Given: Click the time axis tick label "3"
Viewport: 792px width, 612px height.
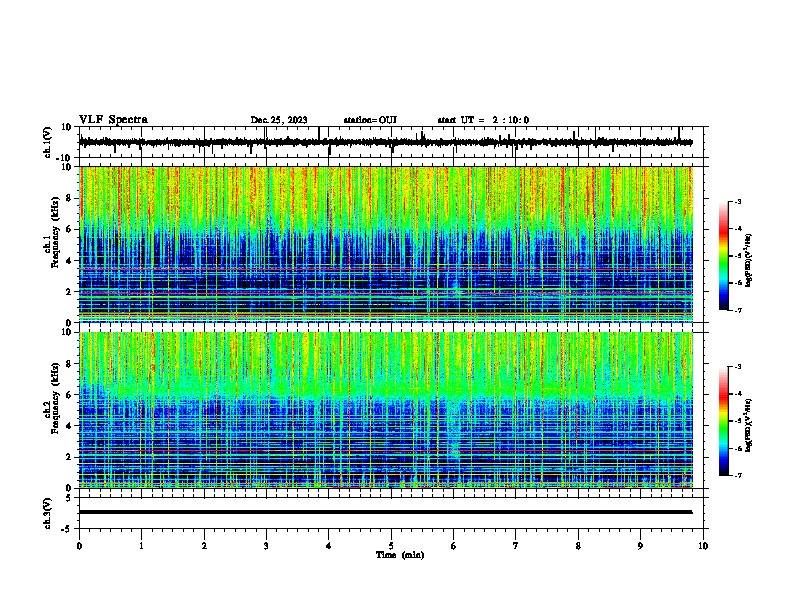Looking at the screenshot, I should [x=266, y=546].
